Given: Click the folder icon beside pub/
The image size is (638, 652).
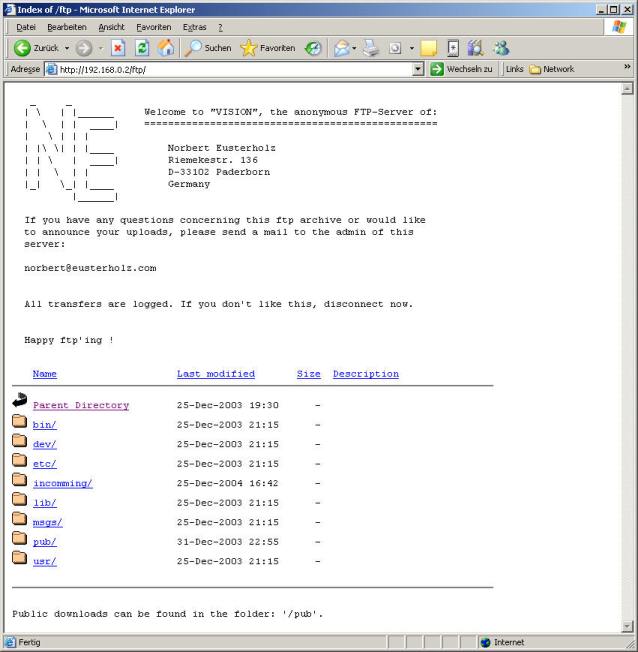Looking at the screenshot, I should point(20,538).
